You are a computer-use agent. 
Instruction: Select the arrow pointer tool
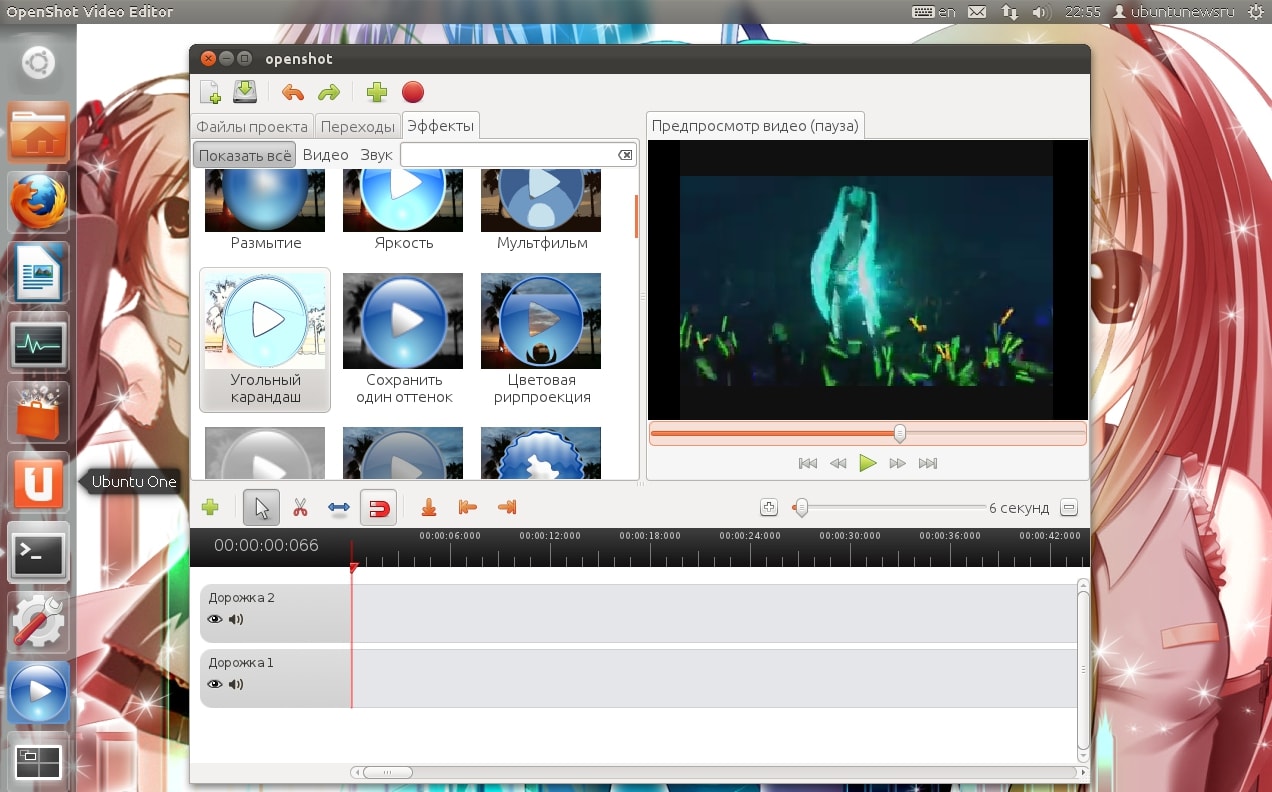[x=262, y=508]
